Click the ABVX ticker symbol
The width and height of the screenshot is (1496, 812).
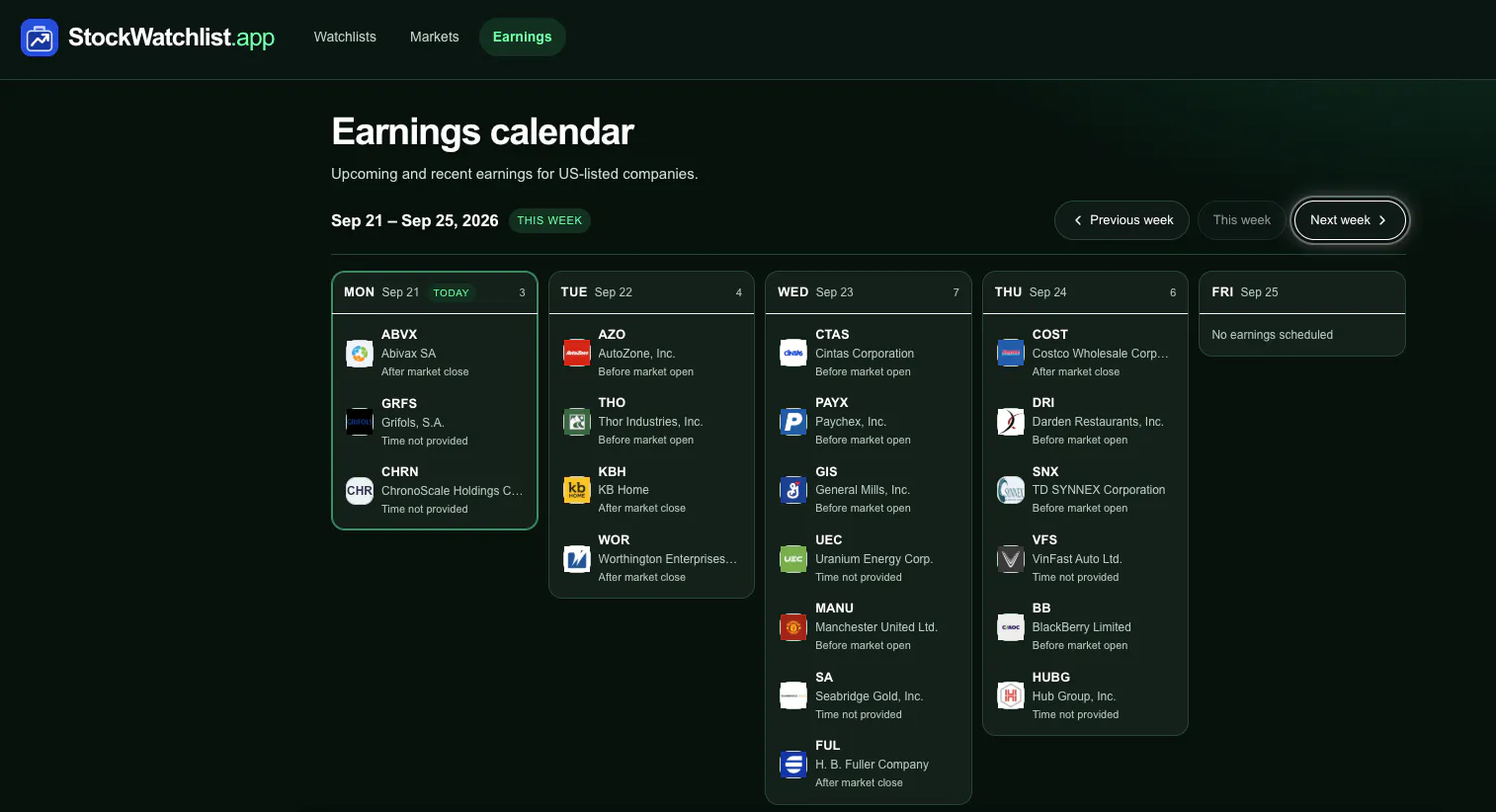(399, 335)
